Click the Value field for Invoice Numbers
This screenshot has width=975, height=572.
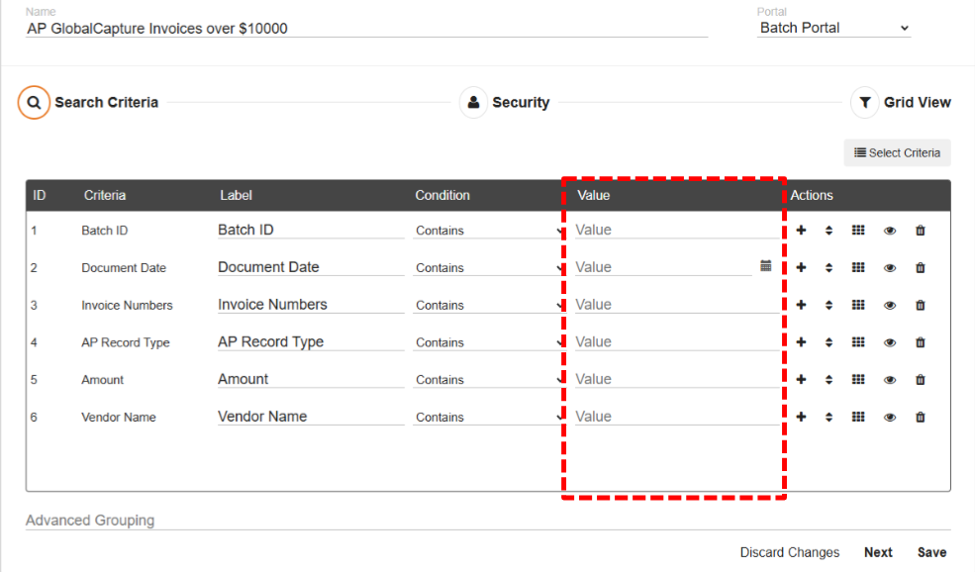click(x=677, y=305)
